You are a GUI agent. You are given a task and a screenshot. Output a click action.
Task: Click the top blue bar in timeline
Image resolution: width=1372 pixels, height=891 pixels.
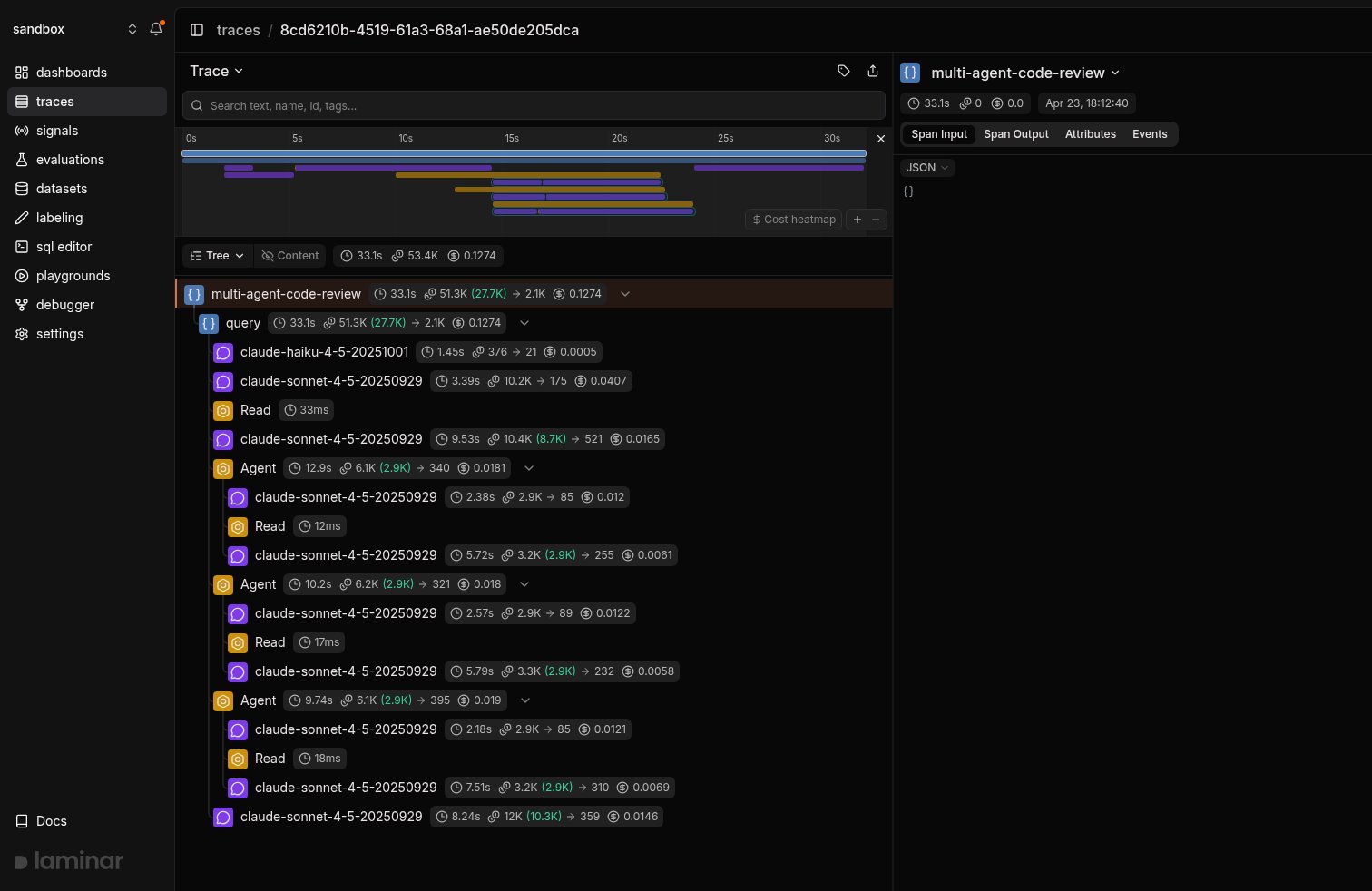pos(524,153)
